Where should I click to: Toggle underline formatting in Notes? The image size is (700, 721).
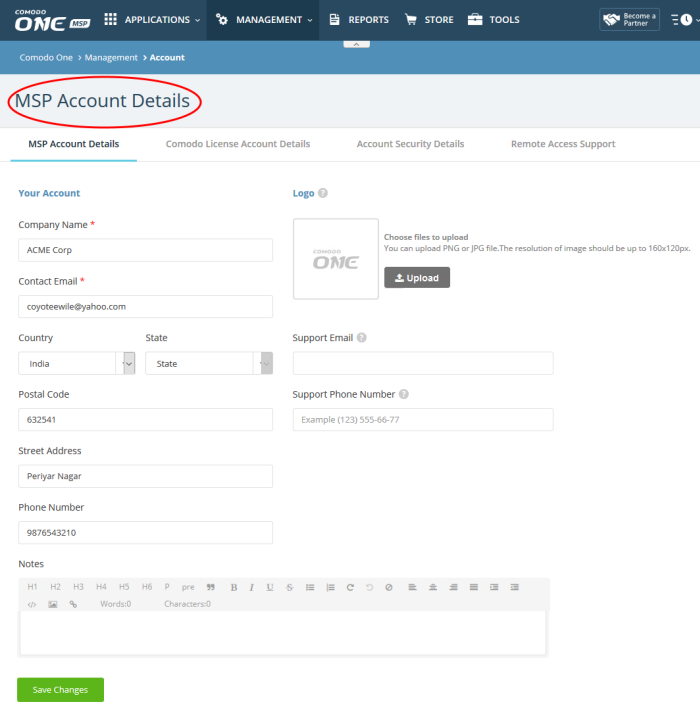coord(270,587)
